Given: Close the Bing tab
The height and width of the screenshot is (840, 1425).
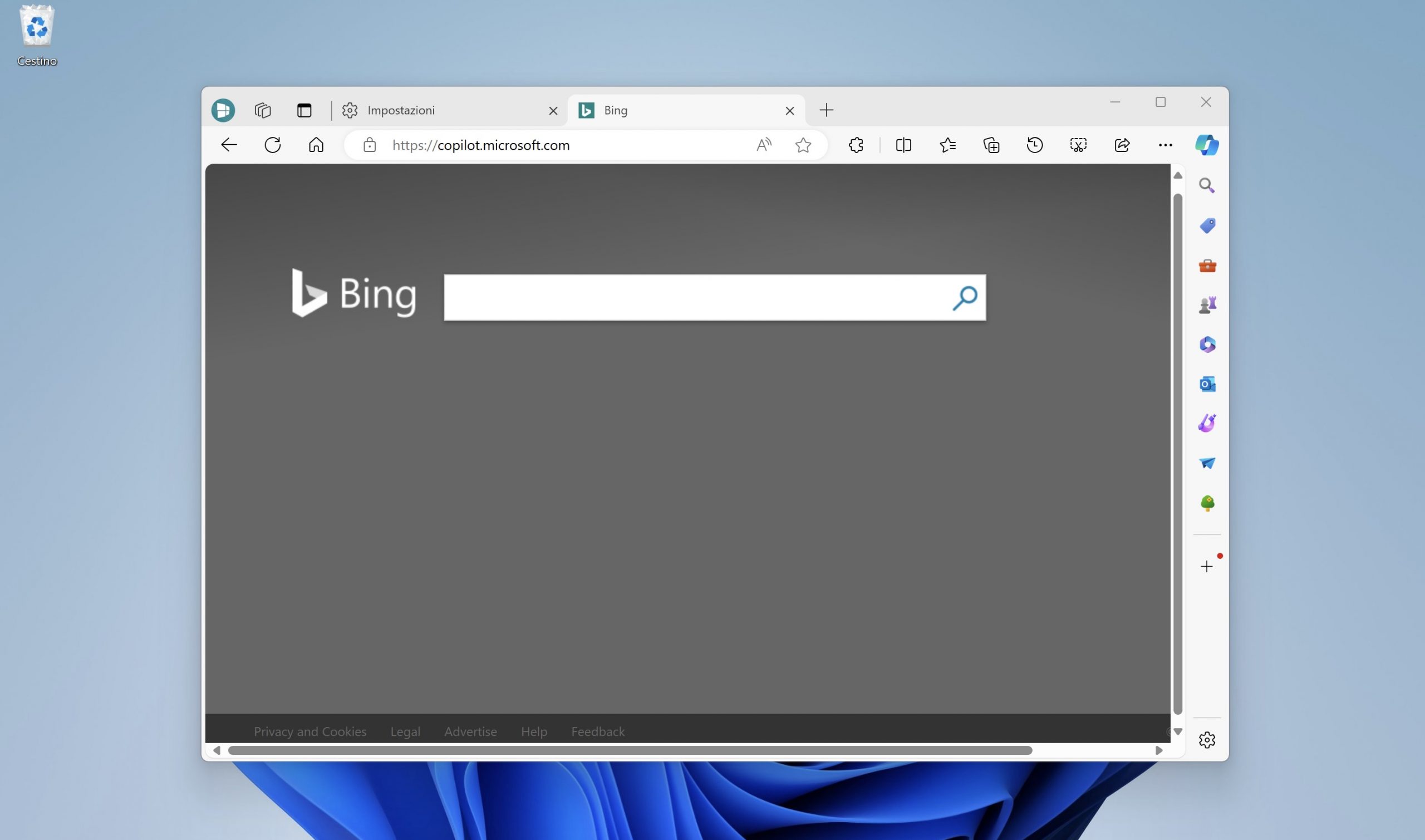Looking at the screenshot, I should coord(789,111).
